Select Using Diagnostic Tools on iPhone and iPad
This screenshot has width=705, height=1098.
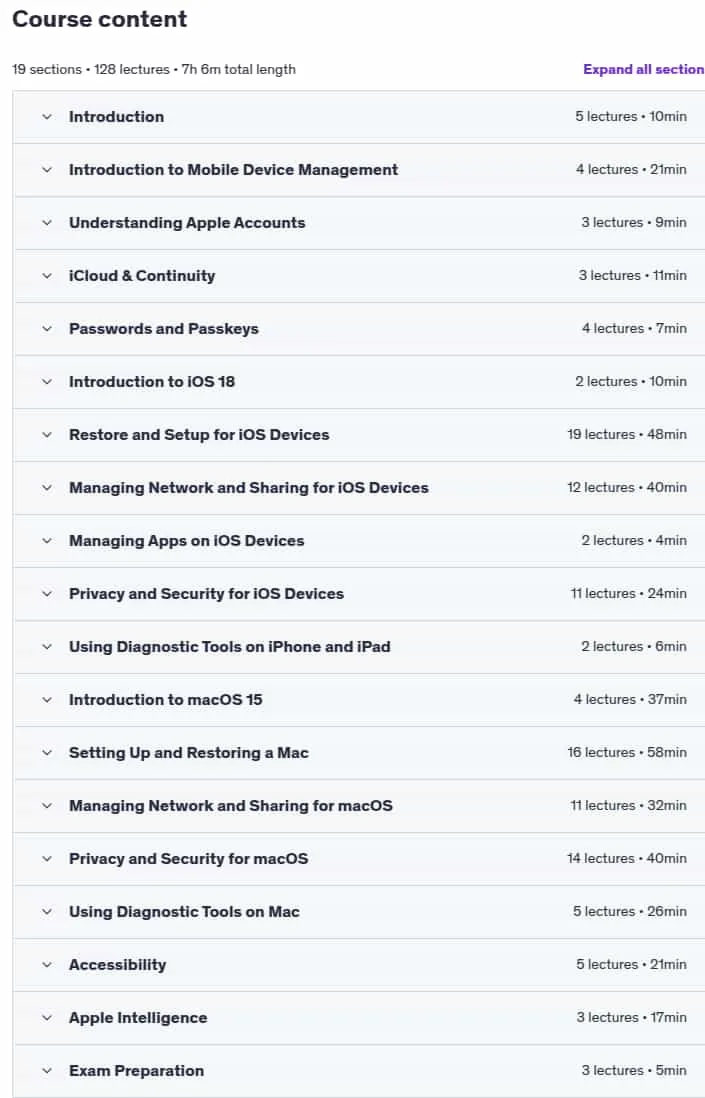[230, 647]
